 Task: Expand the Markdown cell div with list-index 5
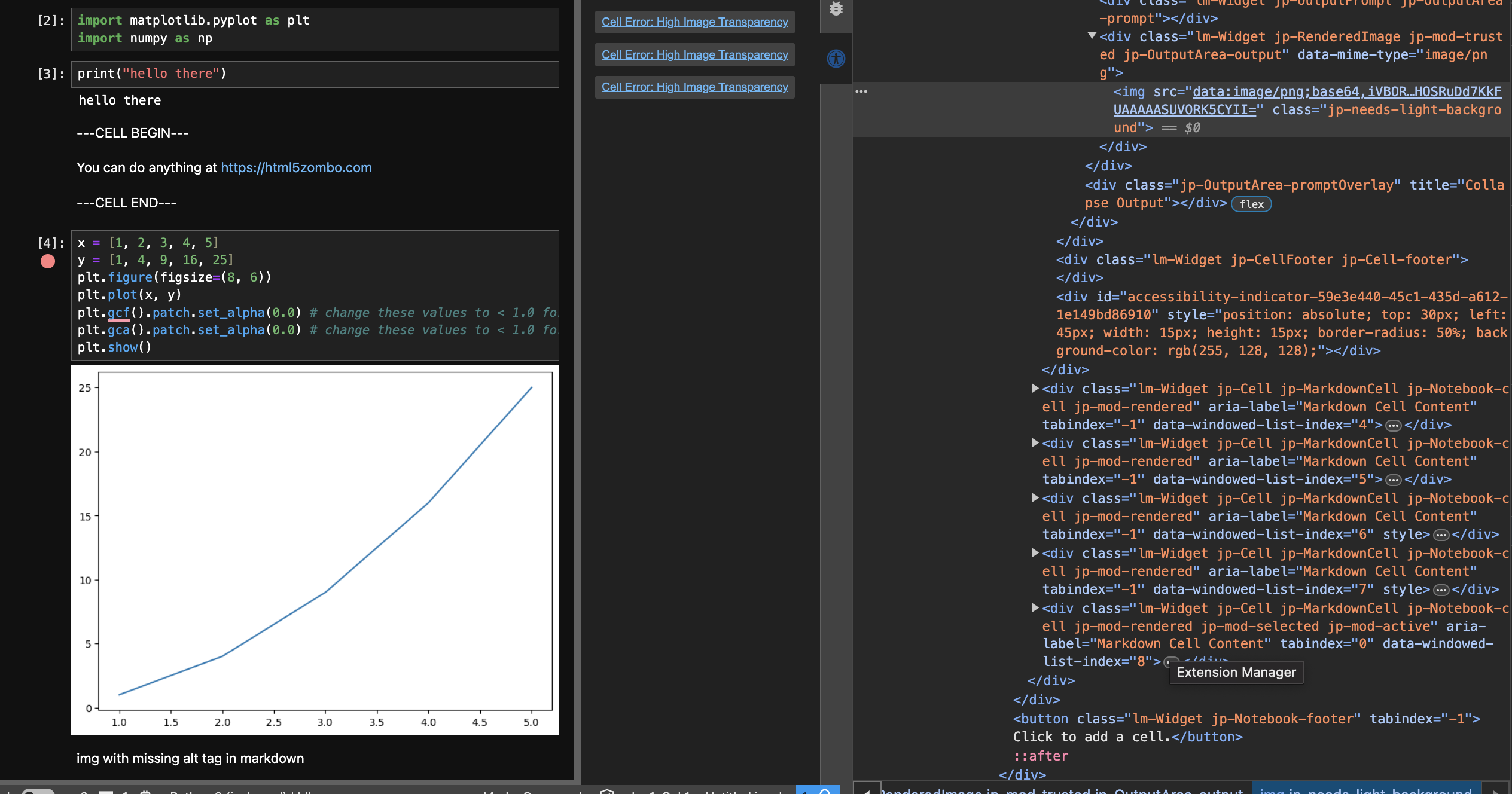1035,443
